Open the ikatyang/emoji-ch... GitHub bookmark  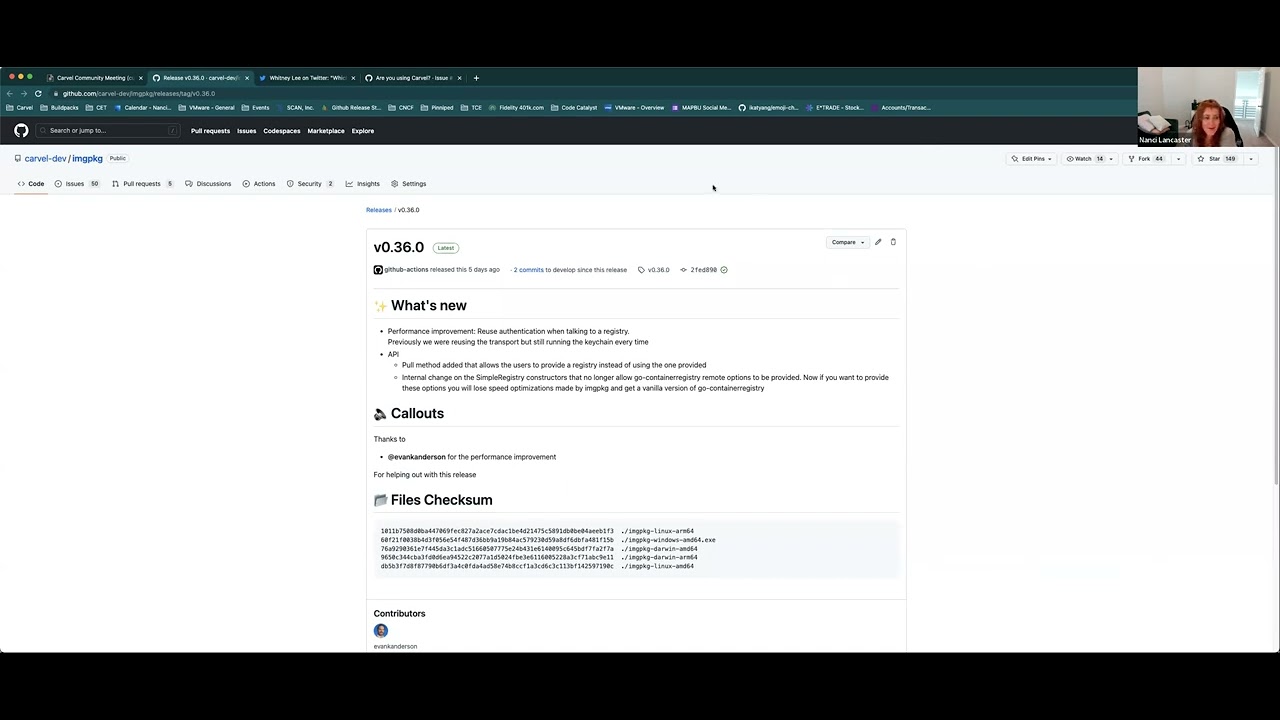[768, 108]
